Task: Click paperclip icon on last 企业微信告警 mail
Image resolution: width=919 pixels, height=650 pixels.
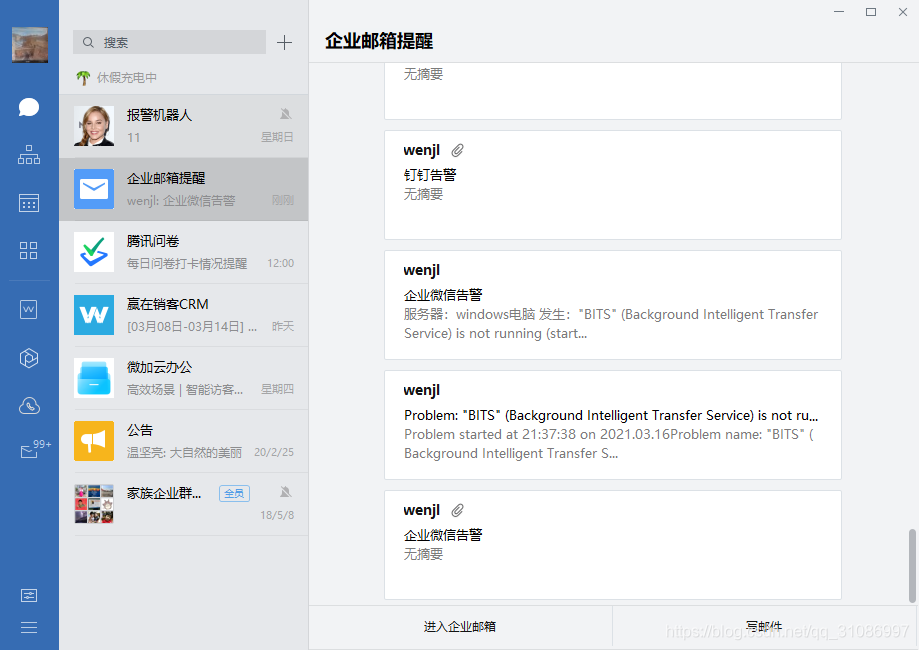Action: click(457, 511)
